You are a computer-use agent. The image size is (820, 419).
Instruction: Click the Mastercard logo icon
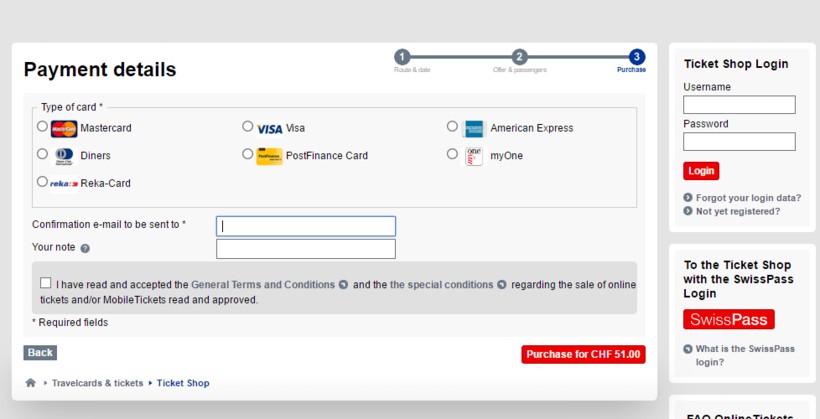click(64, 128)
